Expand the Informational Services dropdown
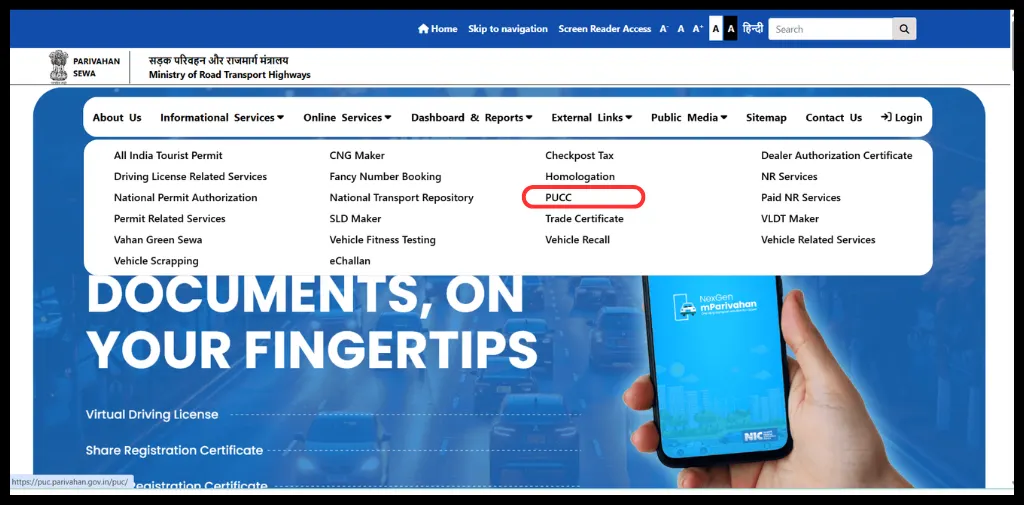Screen dimensions: 1024x505 point(221,117)
